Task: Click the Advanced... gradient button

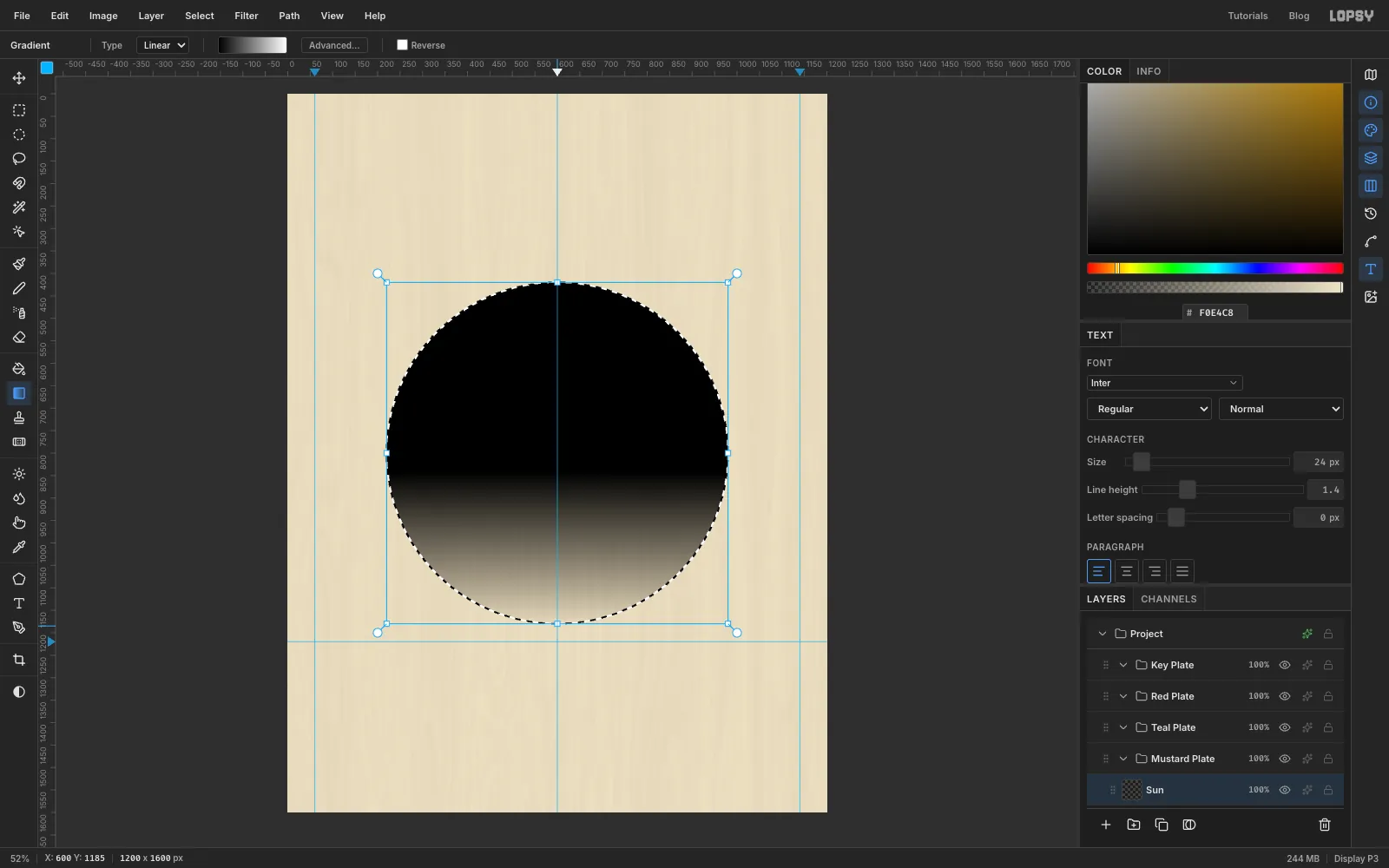Action: click(334, 45)
